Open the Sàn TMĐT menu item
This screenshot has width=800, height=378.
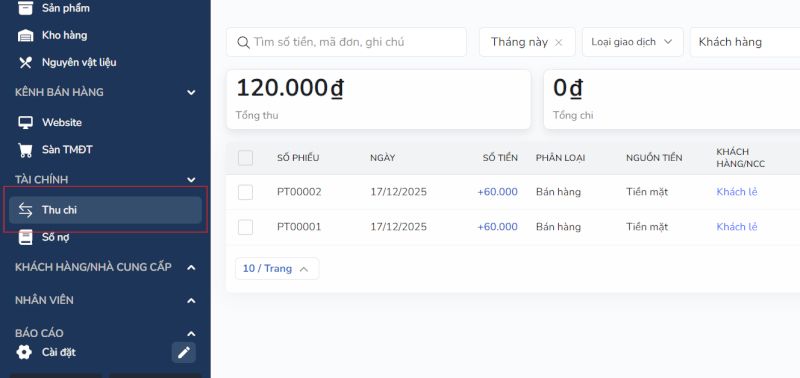point(67,150)
